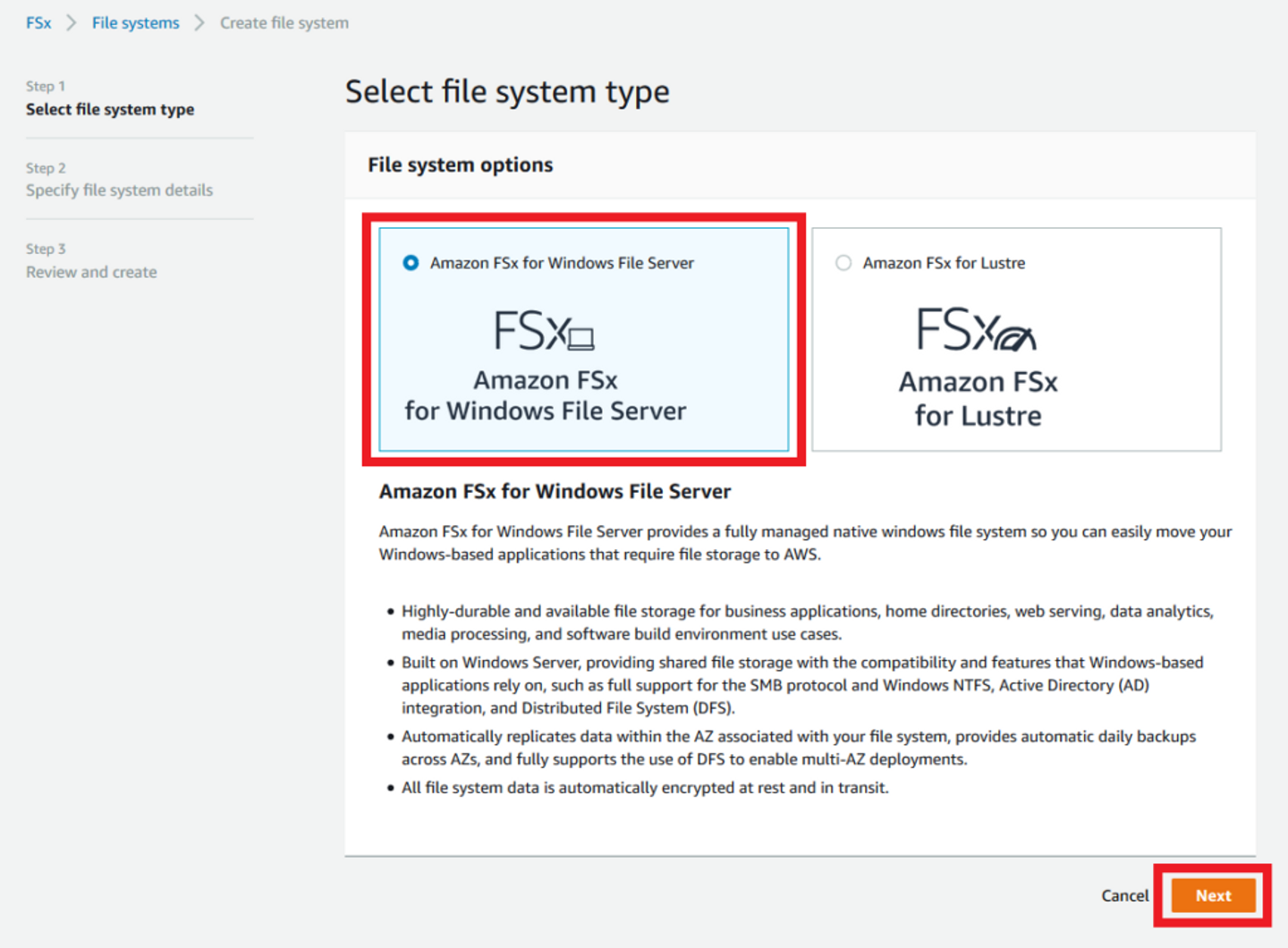Click the orange Next button
This screenshot has height=948, width=1288.
(x=1212, y=895)
